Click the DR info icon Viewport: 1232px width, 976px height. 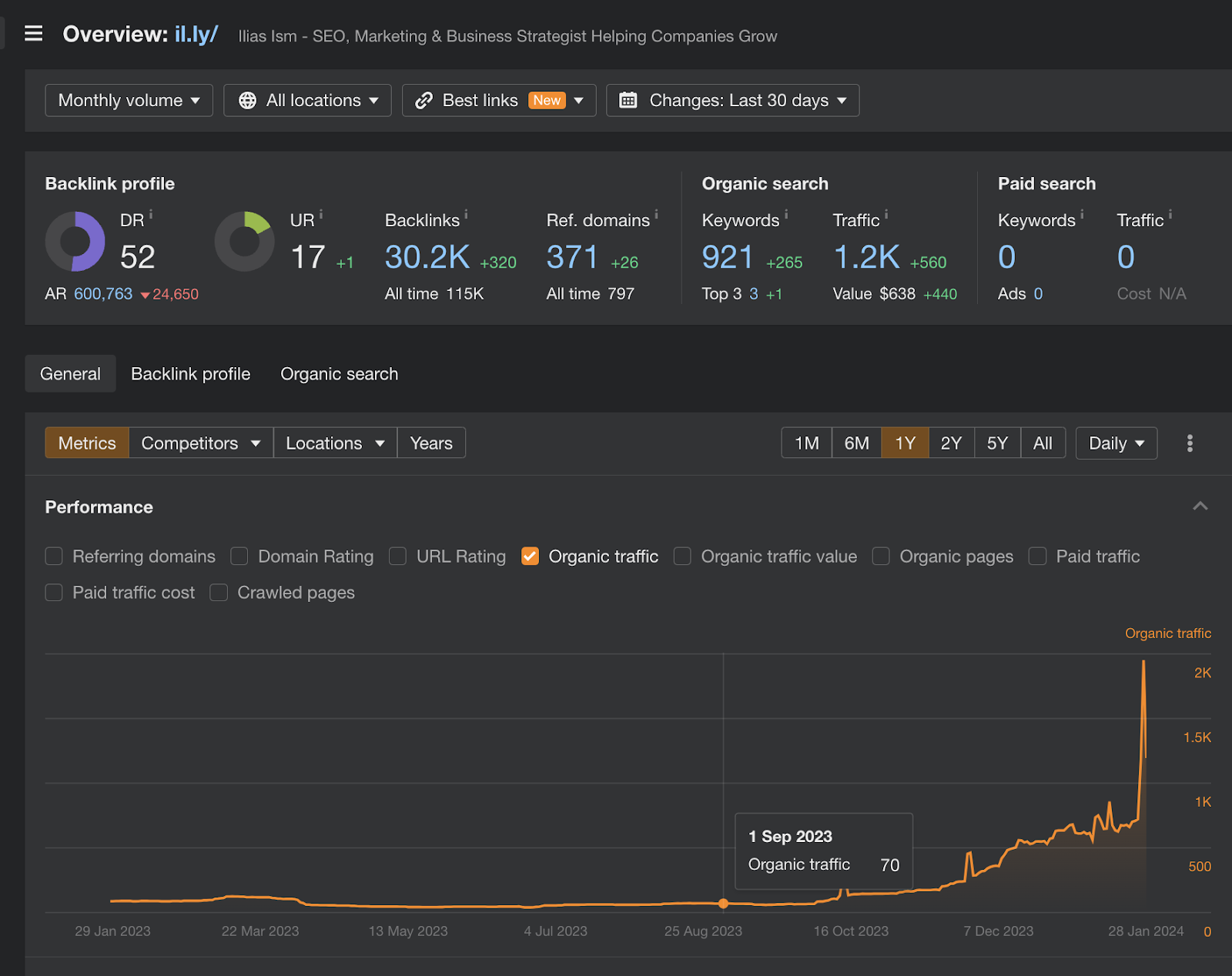coord(151,215)
